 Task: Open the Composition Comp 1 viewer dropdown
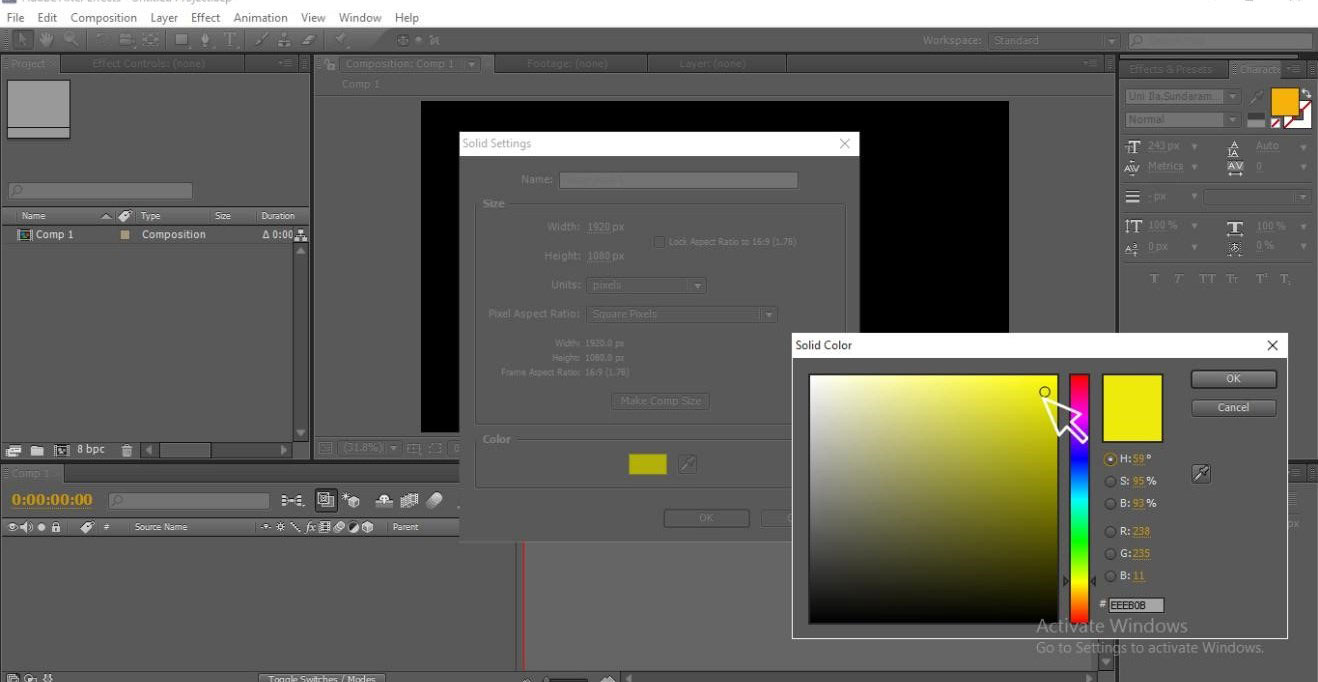tap(472, 64)
